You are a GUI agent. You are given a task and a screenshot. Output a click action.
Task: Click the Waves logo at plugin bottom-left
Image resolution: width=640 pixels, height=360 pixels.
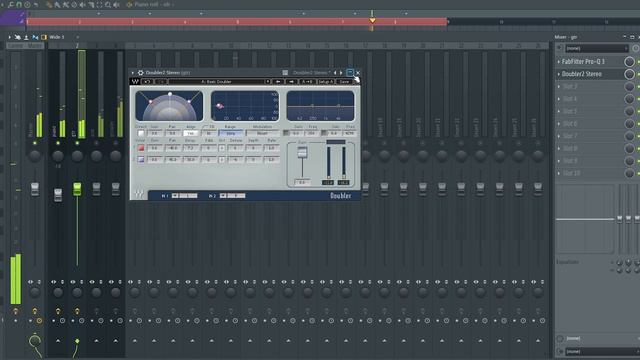click(139, 195)
